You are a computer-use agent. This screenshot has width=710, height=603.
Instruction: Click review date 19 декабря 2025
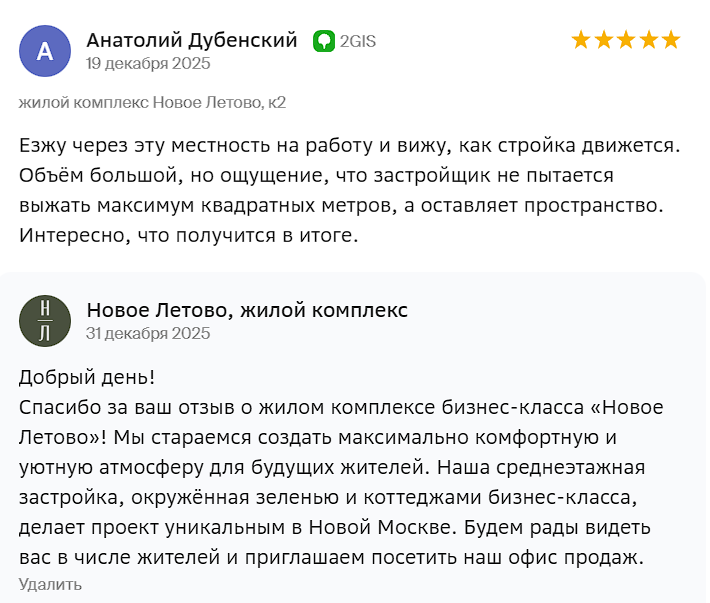pyautogui.click(x=148, y=63)
